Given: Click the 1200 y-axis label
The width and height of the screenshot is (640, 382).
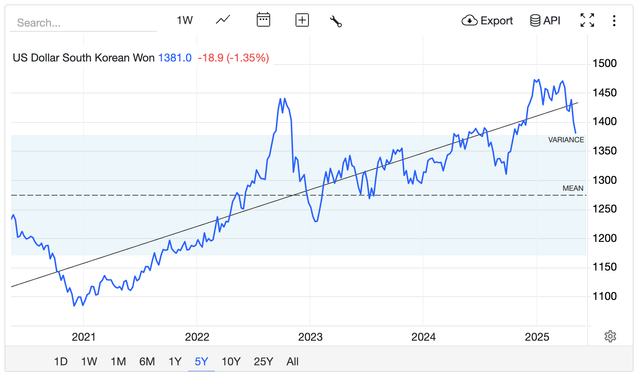Looking at the screenshot, I should pyautogui.click(x=604, y=238).
